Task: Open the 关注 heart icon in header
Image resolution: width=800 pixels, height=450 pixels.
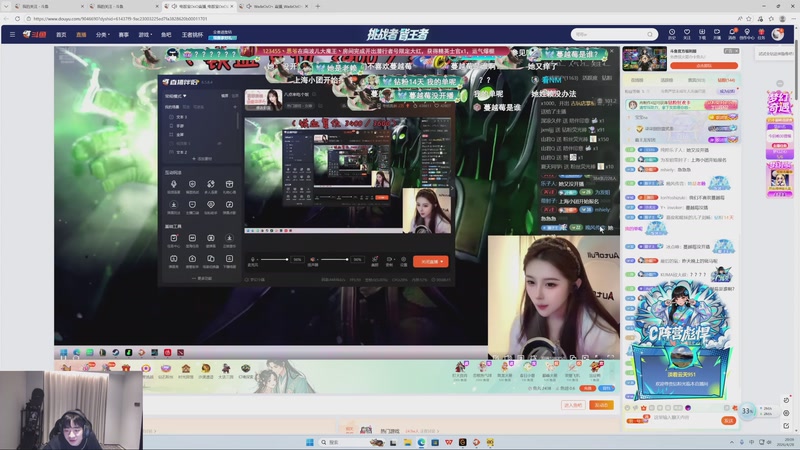Action: click(x=687, y=34)
